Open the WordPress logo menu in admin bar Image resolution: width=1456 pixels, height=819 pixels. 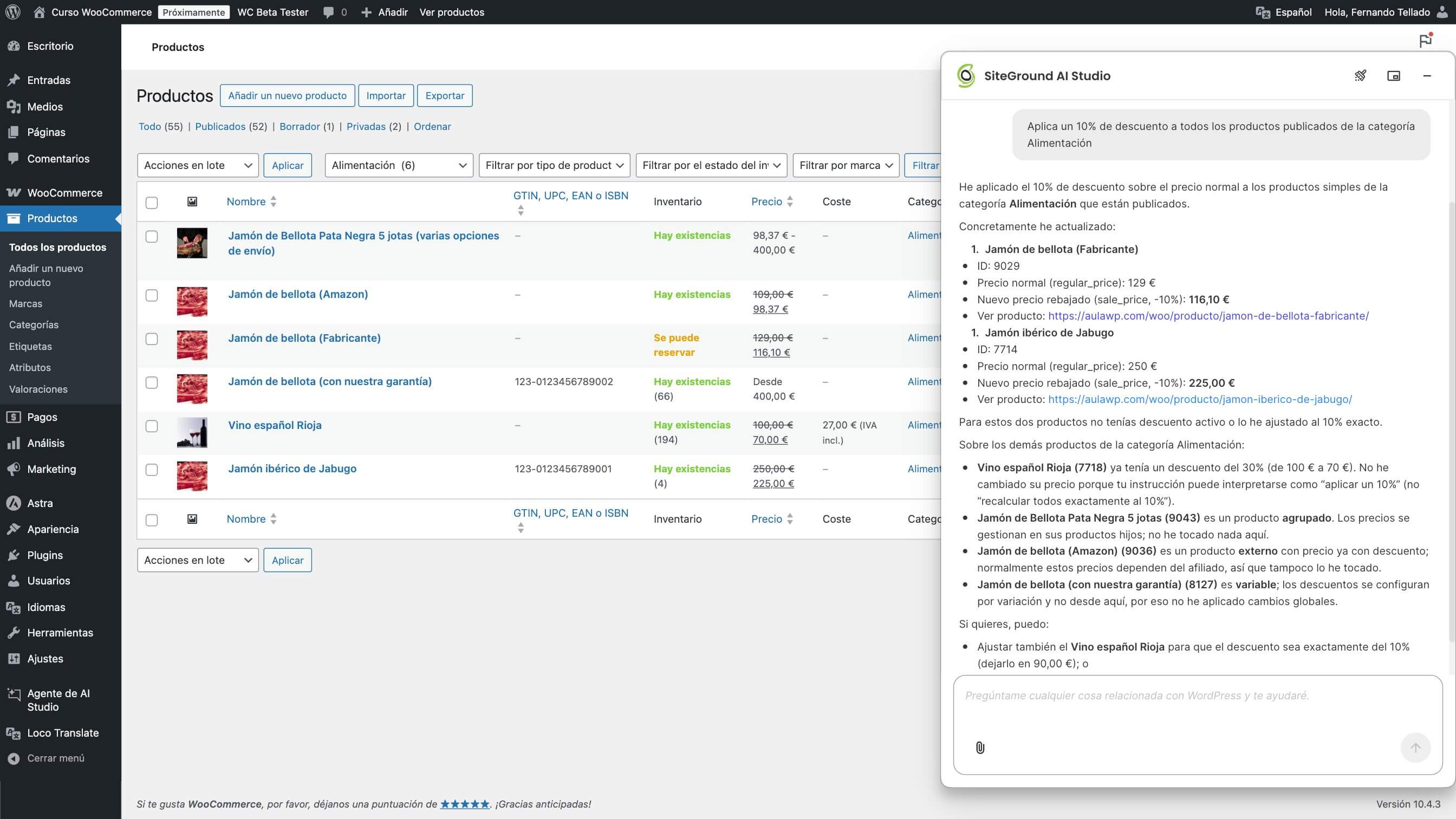pyautogui.click(x=12, y=12)
